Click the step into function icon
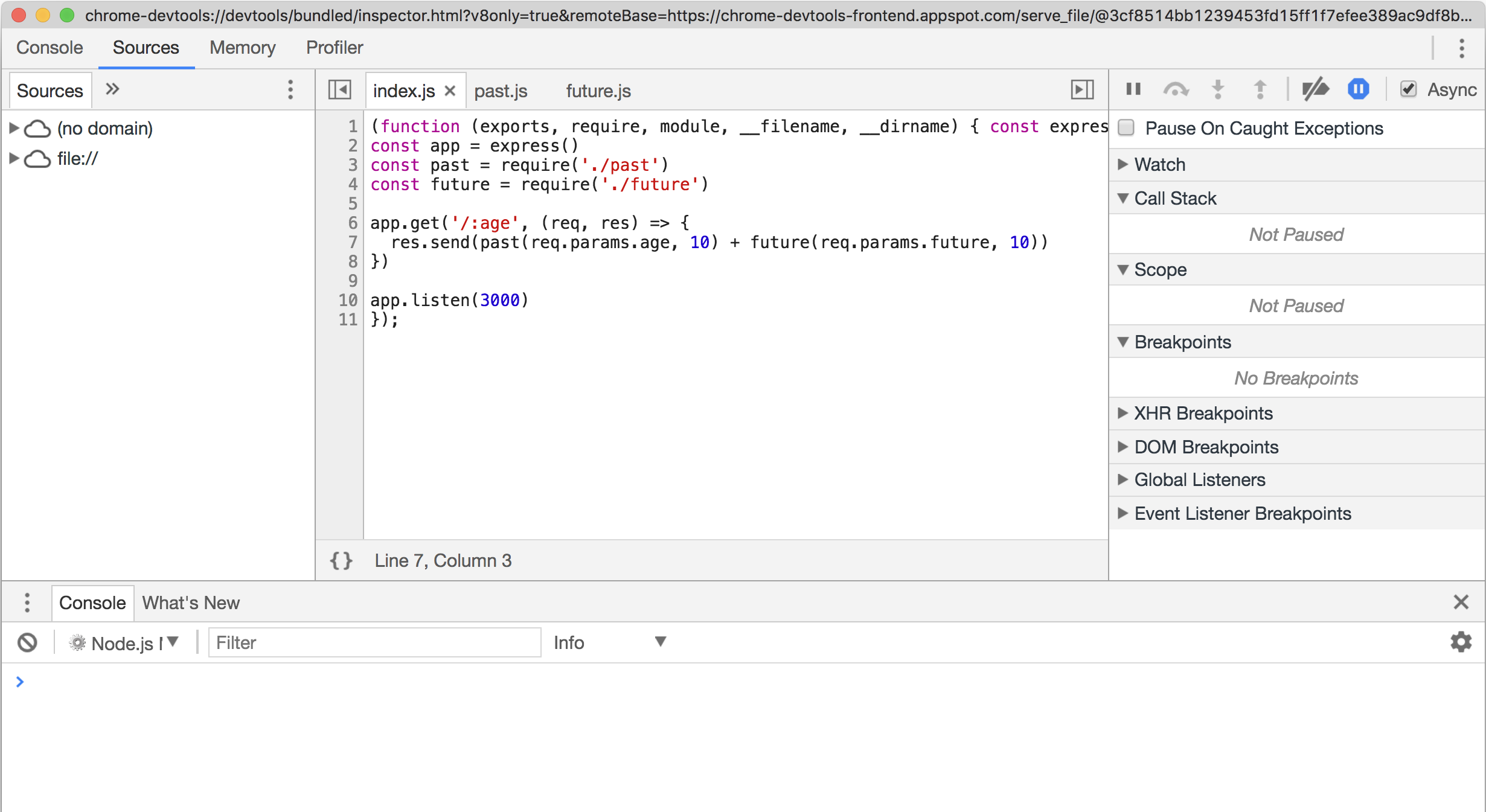This screenshot has width=1486, height=812. tap(1218, 89)
